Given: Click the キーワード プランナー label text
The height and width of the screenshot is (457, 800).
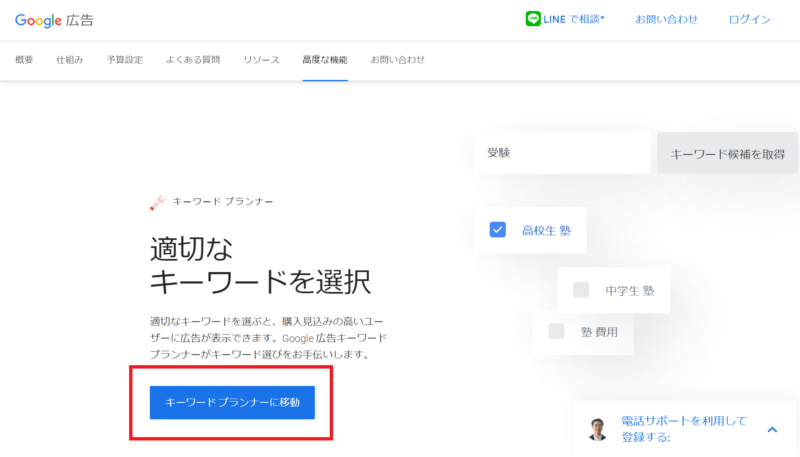Looking at the screenshot, I should pyautogui.click(x=222, y=201).
